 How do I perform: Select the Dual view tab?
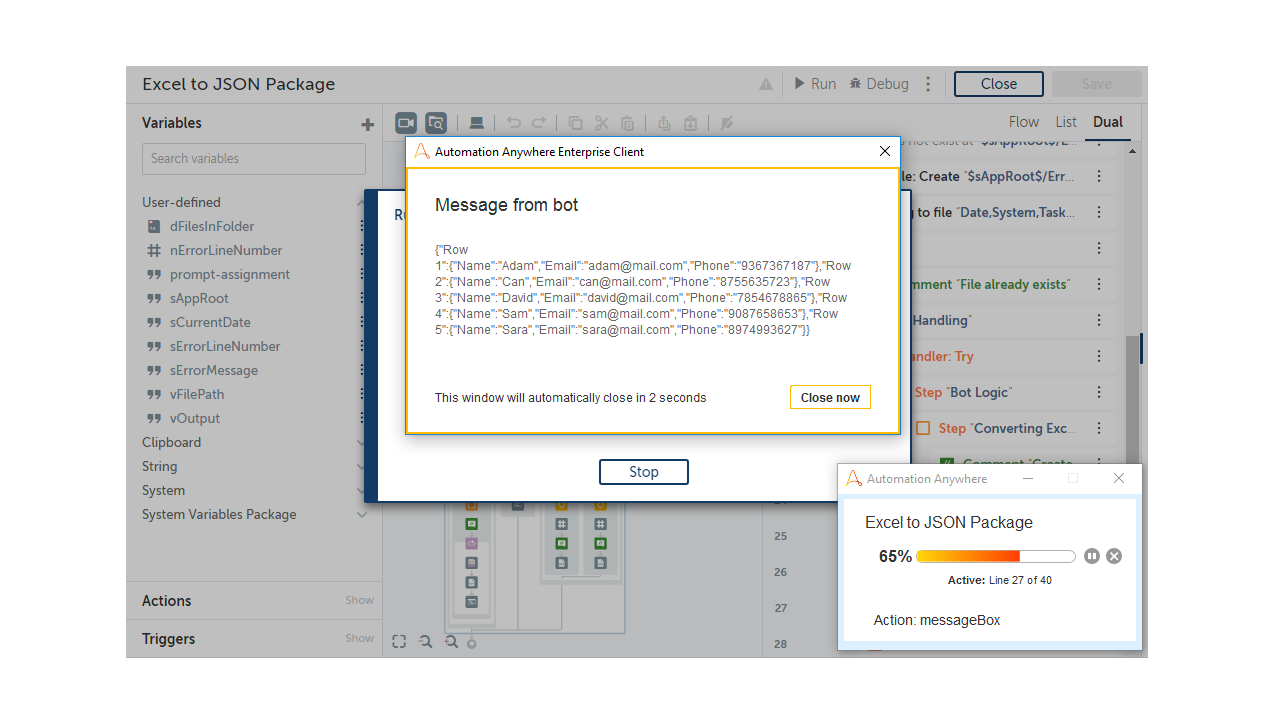(x=1108, y=122)
